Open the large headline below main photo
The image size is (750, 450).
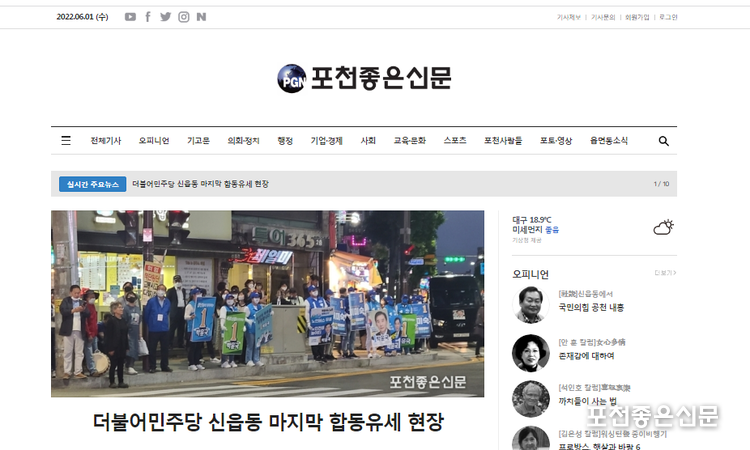pyautogui.click(x=268, y=422)
